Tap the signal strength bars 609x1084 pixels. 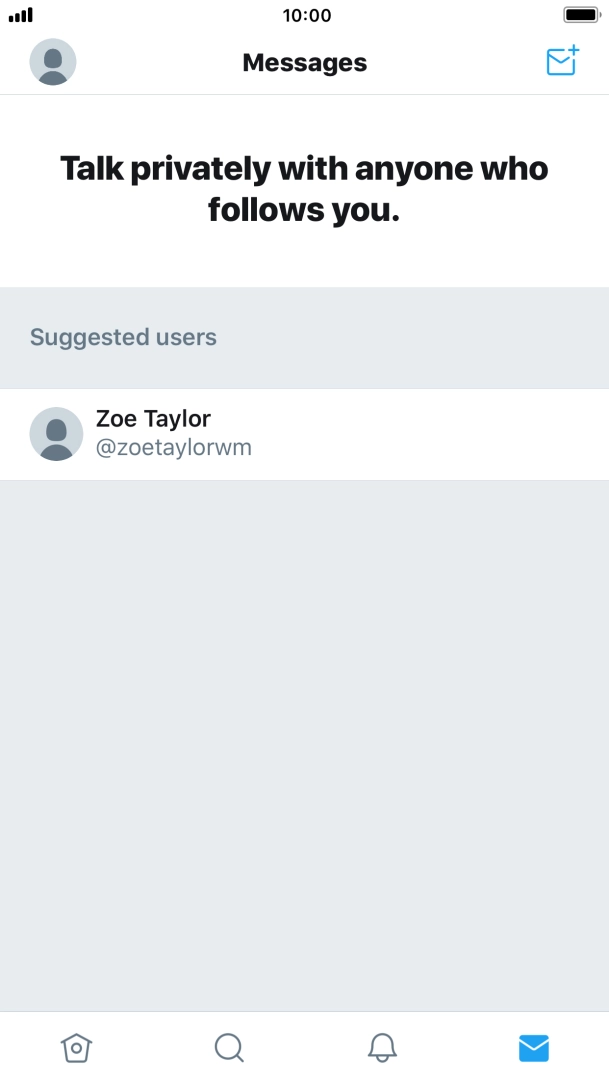(21, 16)
